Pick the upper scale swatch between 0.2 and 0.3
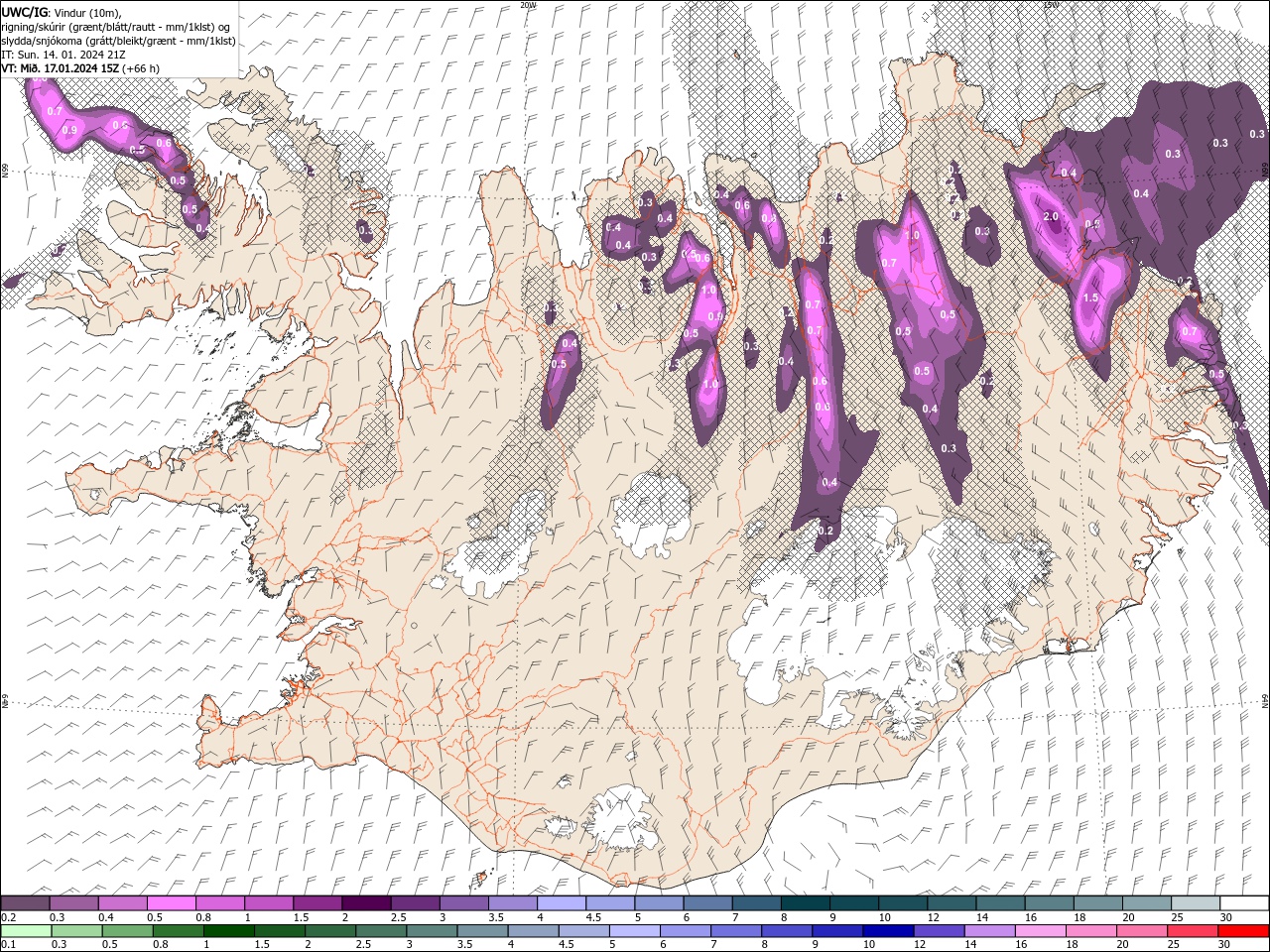The width and height of the screenshot is (1270, 952). 25,903
